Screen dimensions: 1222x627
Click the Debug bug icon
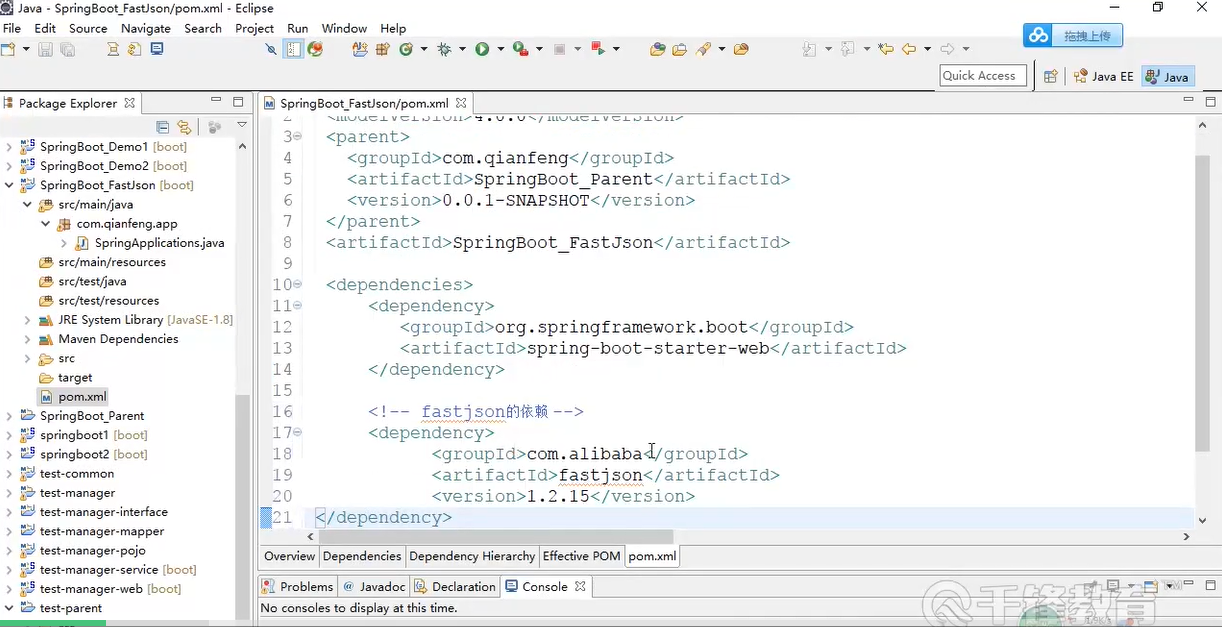click(x=445, y=48)
